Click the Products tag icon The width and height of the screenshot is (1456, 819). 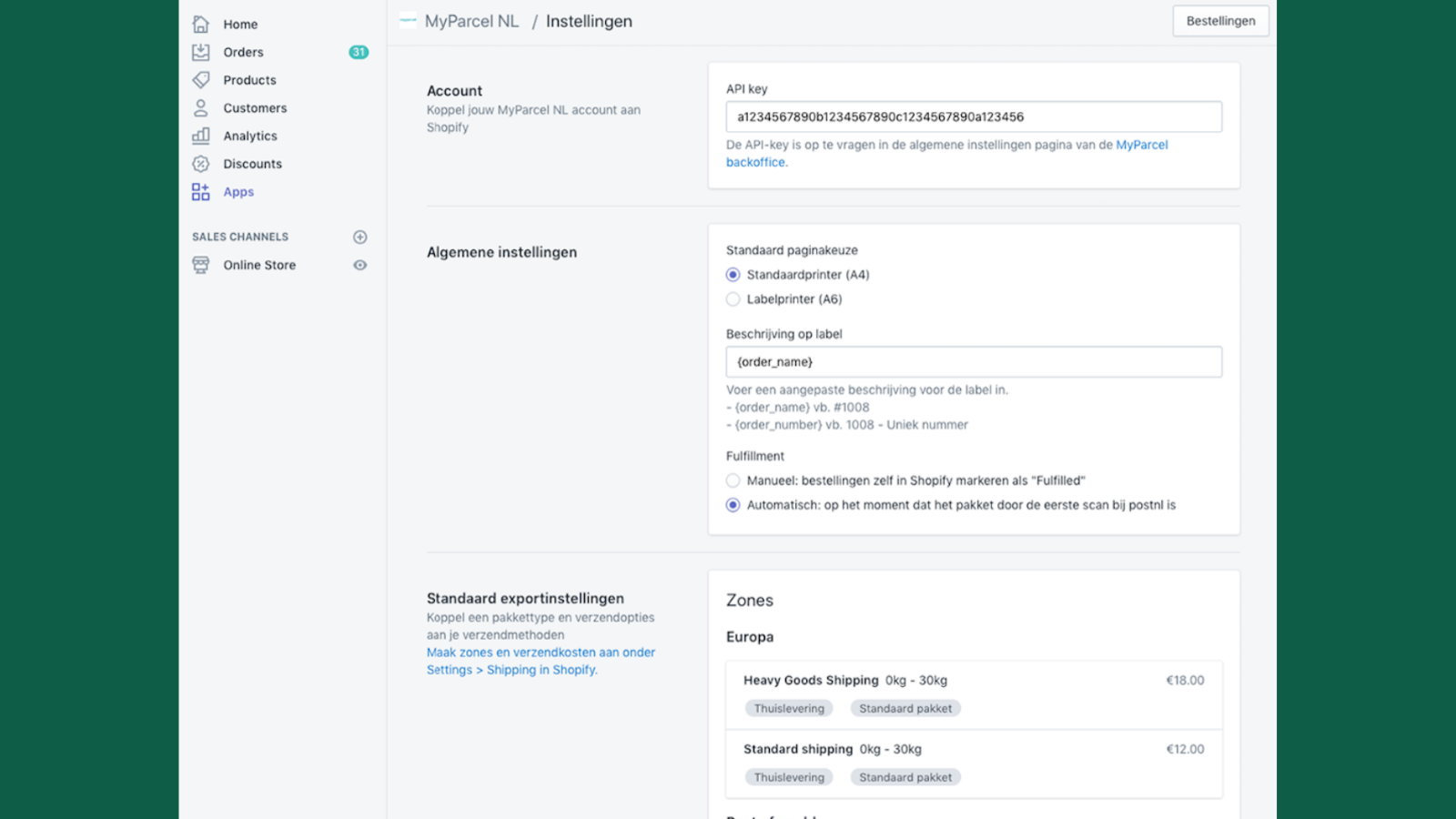click(x=201, y=80)
